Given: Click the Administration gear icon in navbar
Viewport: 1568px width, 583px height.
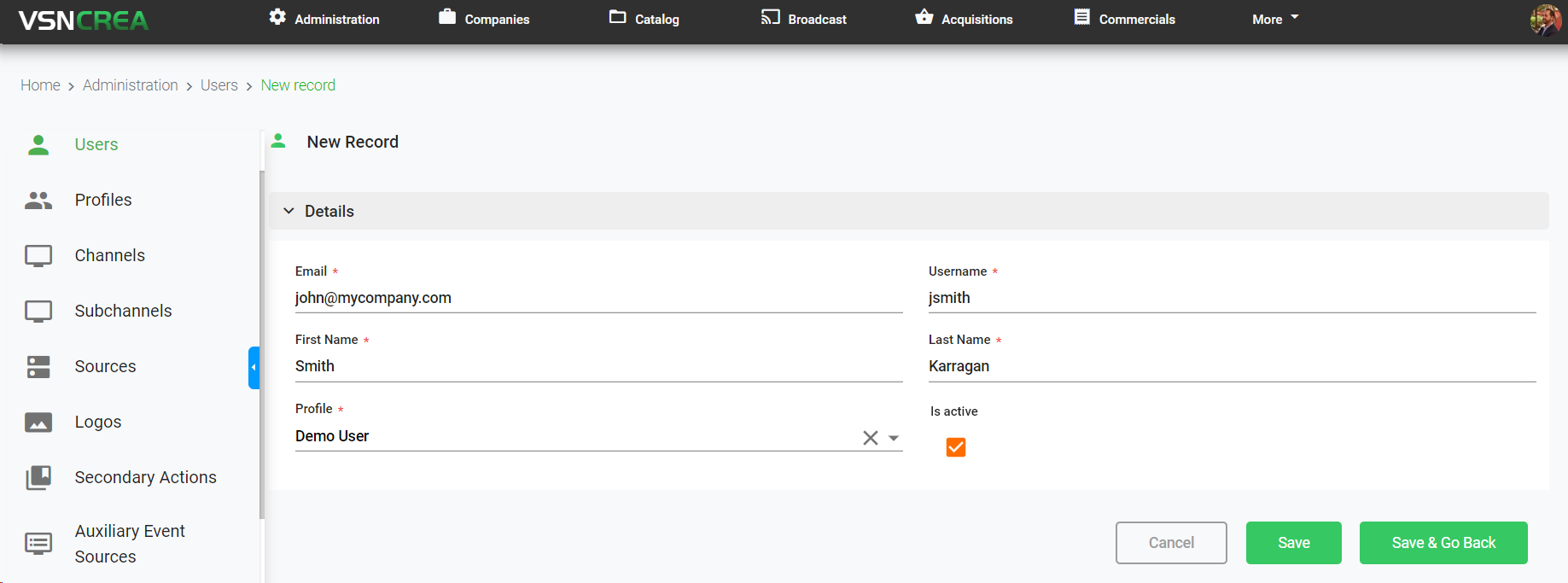Looking at the screenshot, I should (x=277, y=17).
